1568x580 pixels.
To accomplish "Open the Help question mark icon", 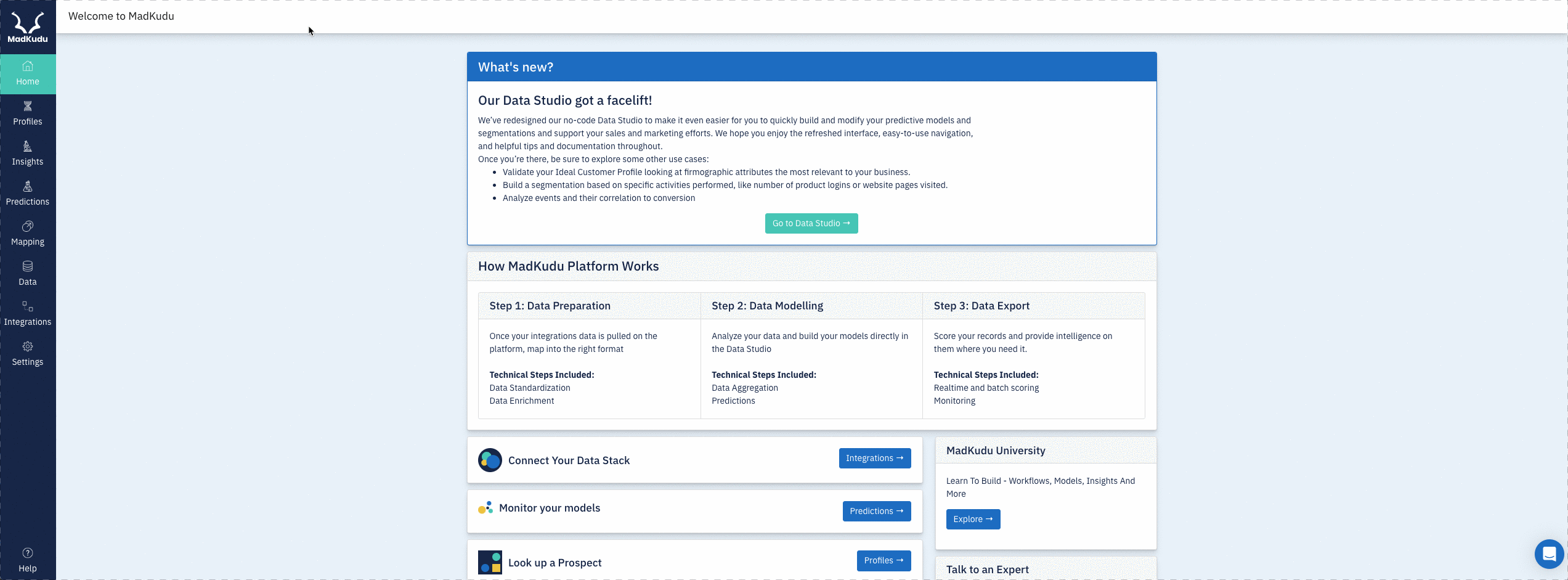I will tap(28, 553).
